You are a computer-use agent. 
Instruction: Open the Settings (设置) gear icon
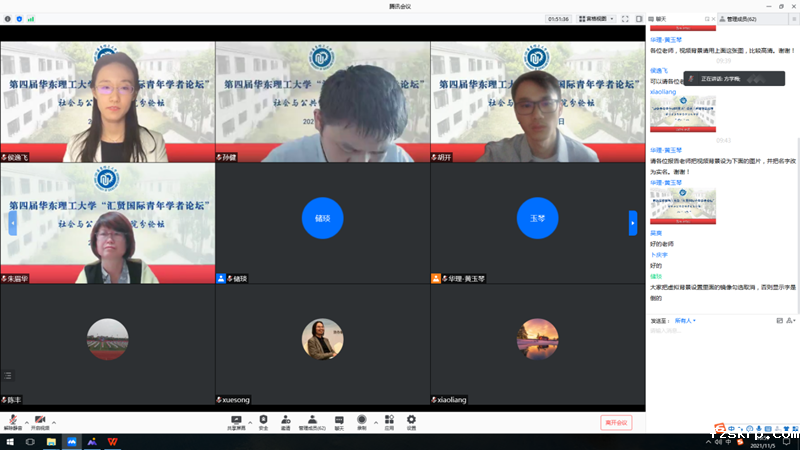coord(411,421)
